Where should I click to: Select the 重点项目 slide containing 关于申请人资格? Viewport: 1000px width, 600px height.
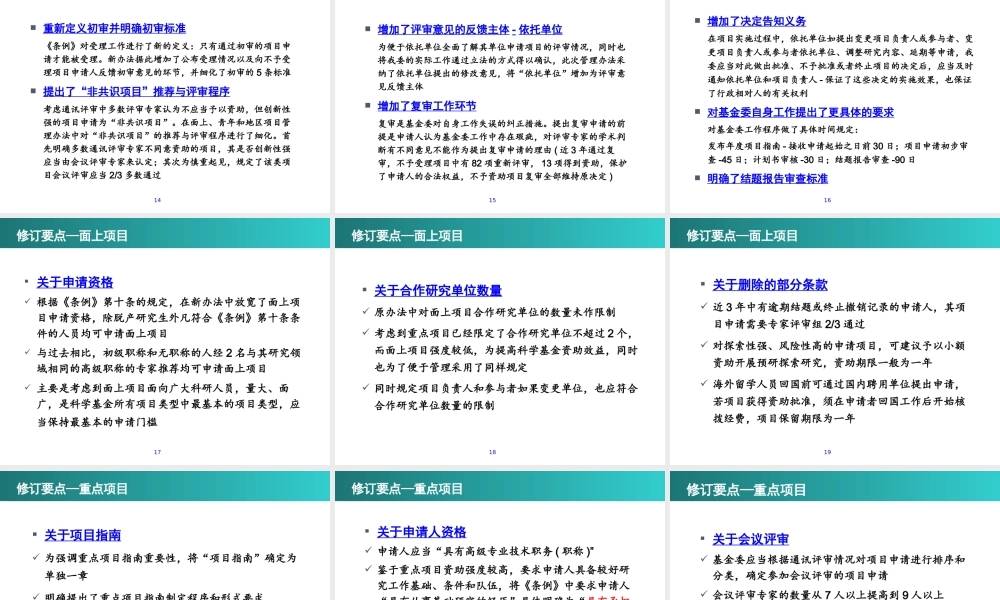click(x=499, y=536)
